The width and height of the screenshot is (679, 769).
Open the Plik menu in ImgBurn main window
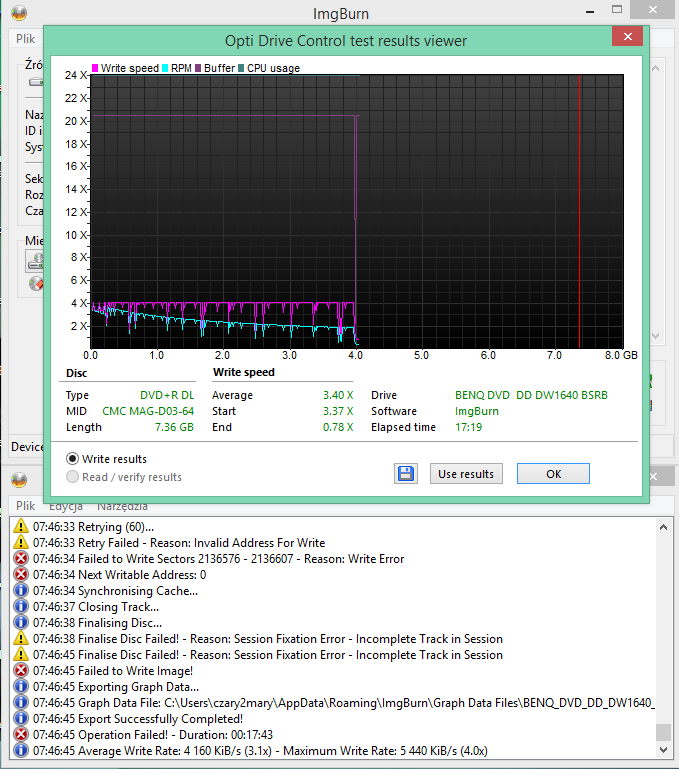[x=26, y=39]
